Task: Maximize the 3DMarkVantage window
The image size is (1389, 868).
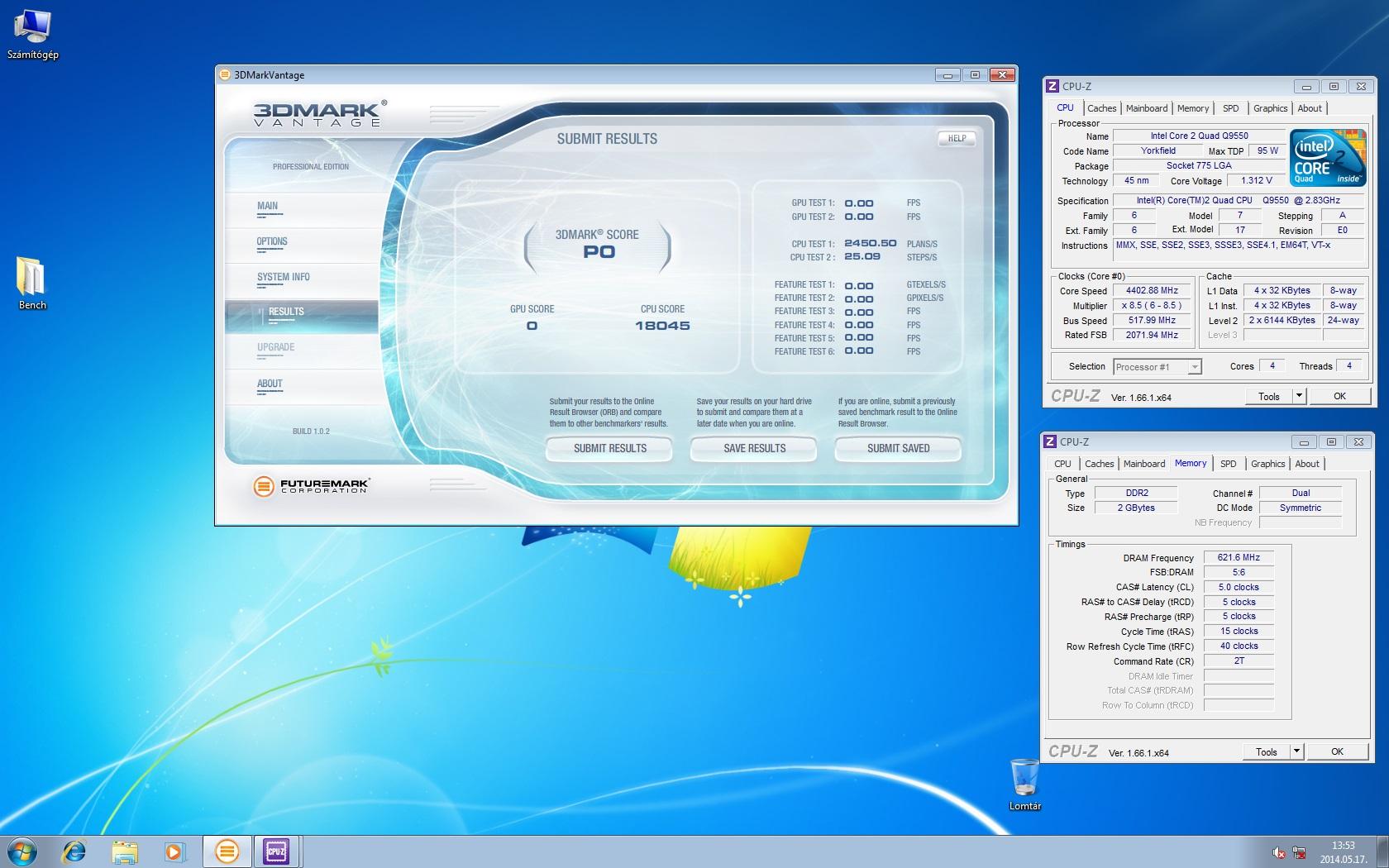Action: [x=974, y=74]
